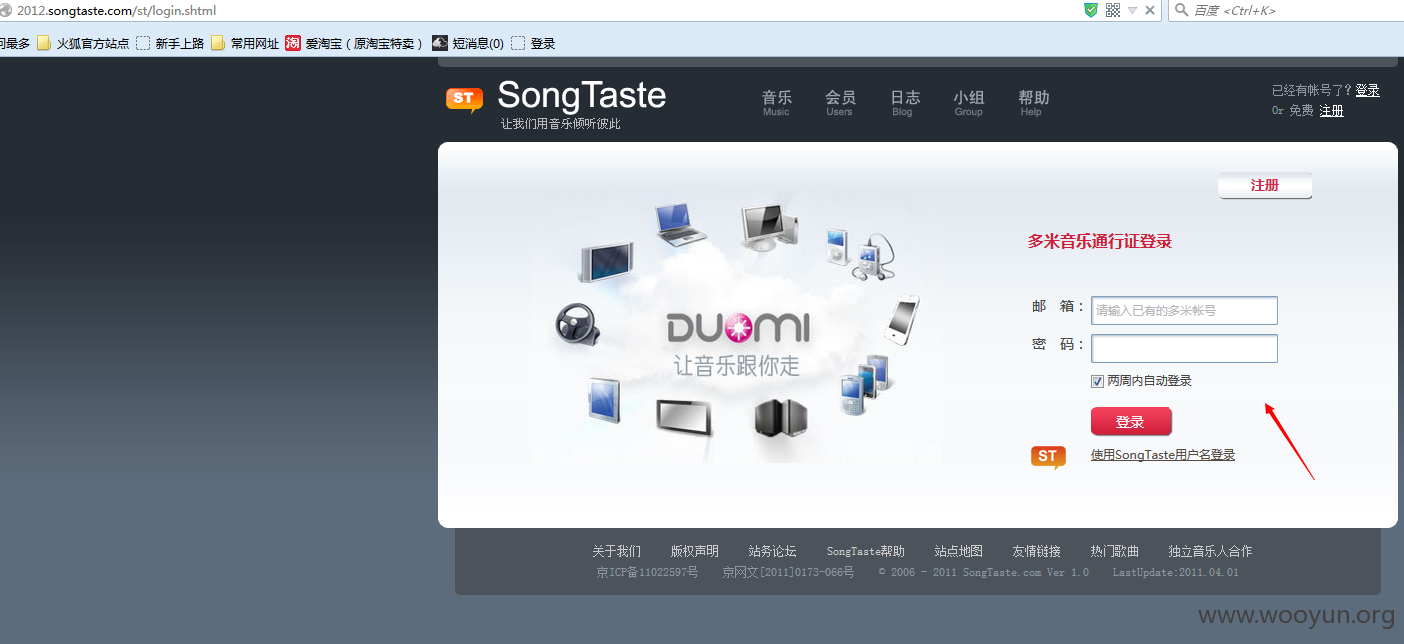The image size is (1404, 644).
Task: Open the 爱淘宝 bookmark with red icon
Action: (x=355, y=43)
